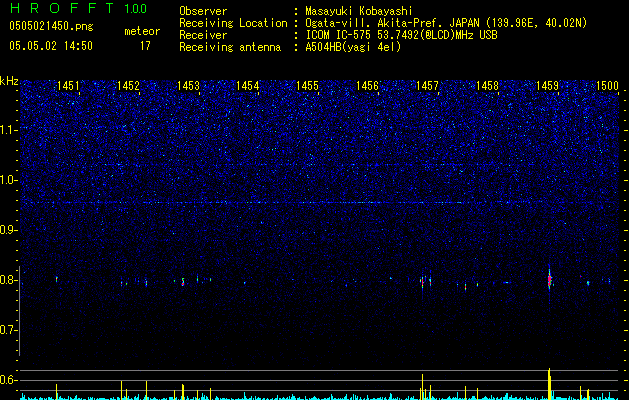Click the 1458 time marker
This screenshot has width=629, height=400.
(x=487, y=86)
